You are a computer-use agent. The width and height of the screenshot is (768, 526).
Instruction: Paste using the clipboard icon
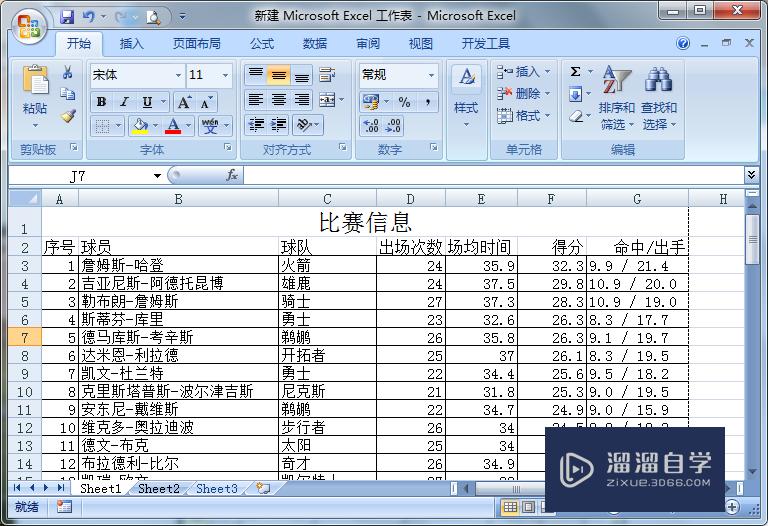[x=35, y=80]
